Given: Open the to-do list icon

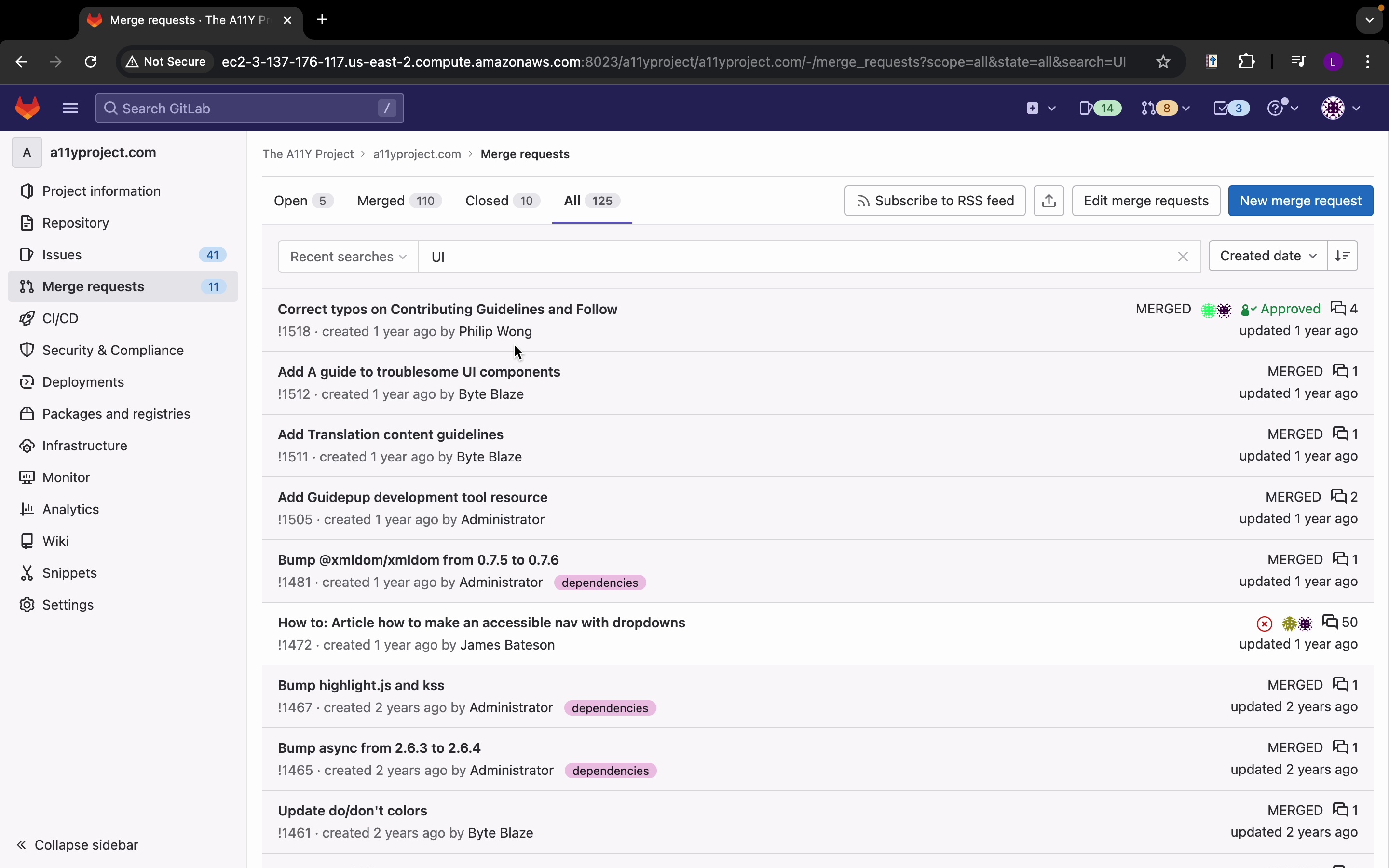Looking at the screenshot, I should [x=1231, y=108].
